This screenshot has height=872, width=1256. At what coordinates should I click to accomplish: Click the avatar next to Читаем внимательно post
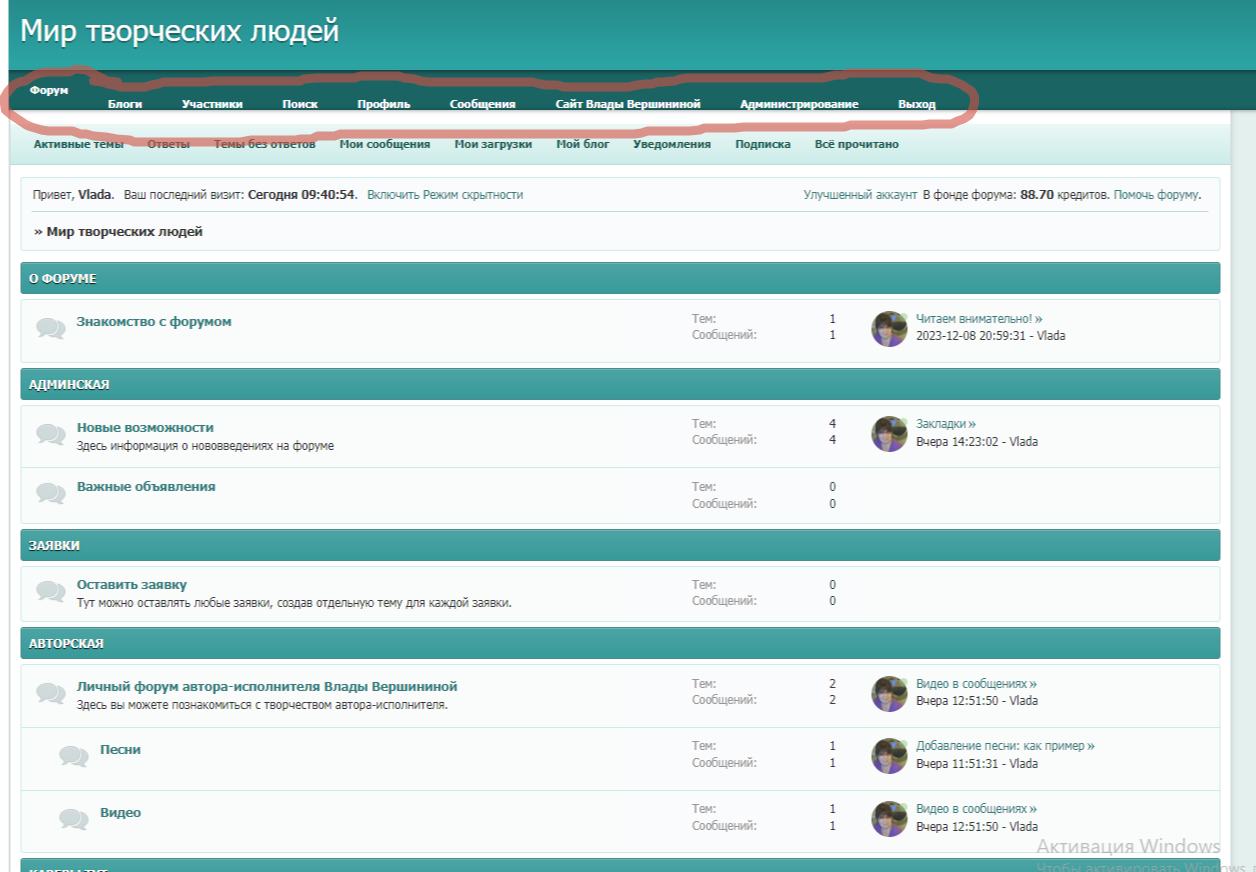pyautogui.click(x=889, y=328)
